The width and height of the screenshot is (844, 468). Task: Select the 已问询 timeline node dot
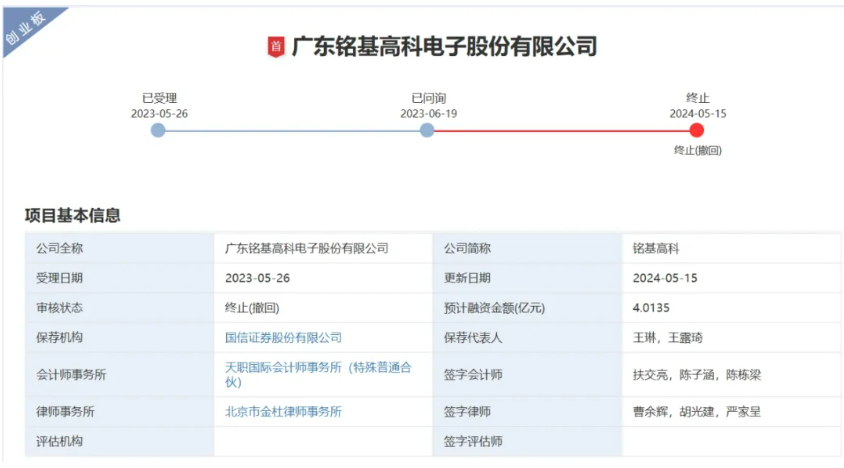coord(427,130)
